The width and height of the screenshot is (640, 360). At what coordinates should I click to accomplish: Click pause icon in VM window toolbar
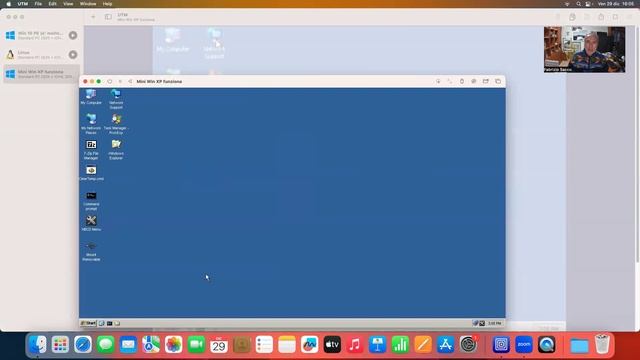tap(120, 82)
